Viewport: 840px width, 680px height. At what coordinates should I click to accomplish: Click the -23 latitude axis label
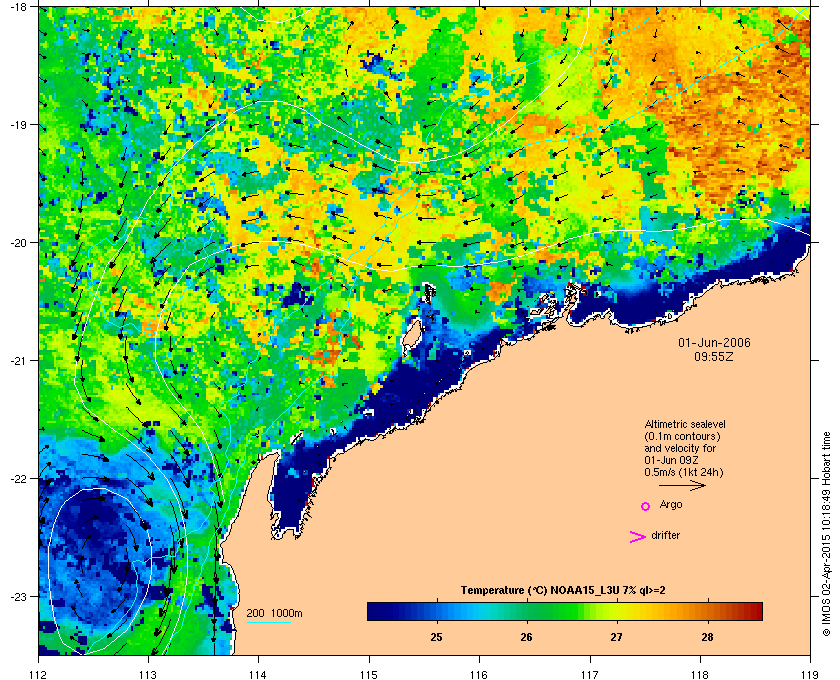point(19,596)
